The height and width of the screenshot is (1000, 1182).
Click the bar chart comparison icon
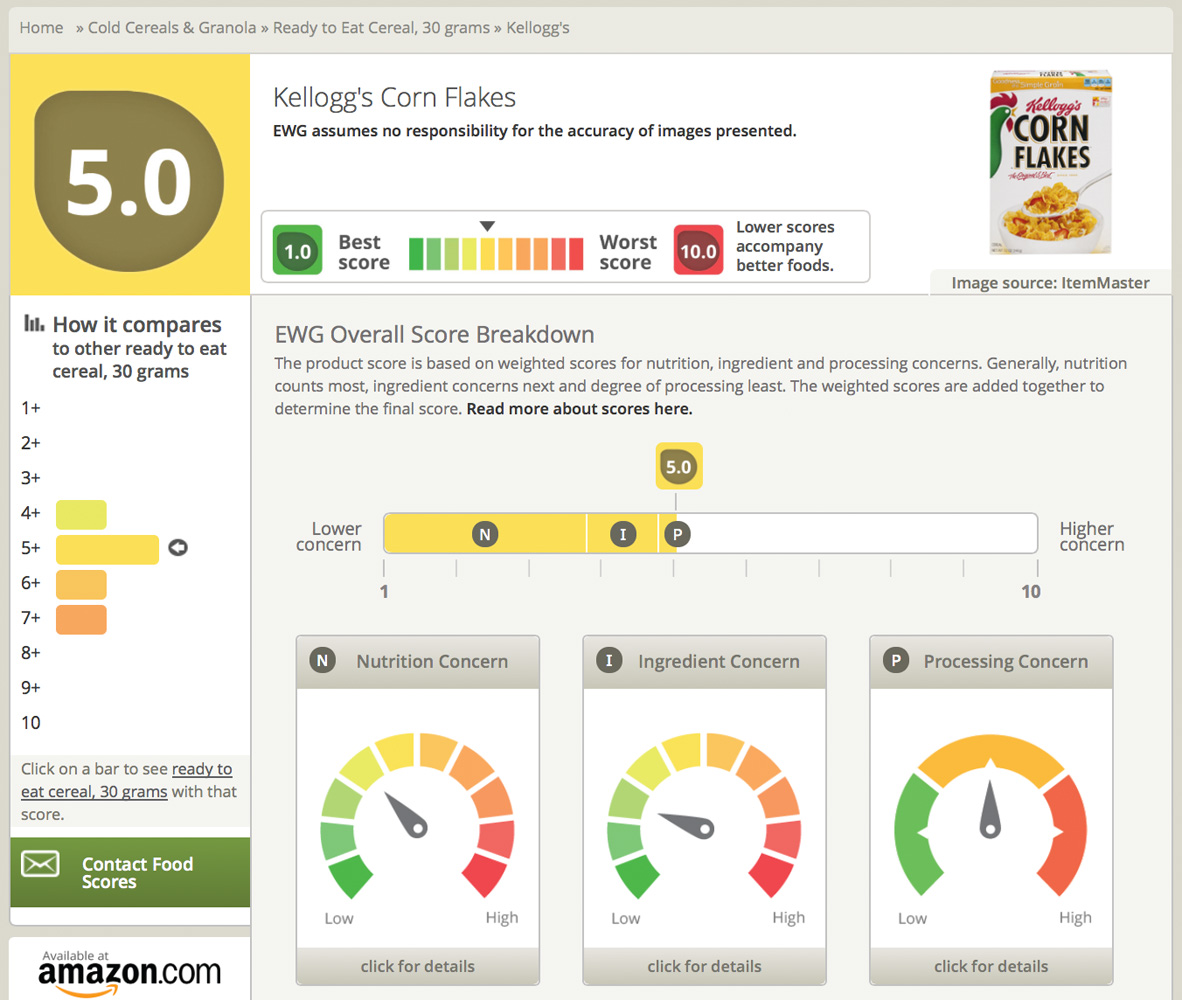[x=34, y=323]
